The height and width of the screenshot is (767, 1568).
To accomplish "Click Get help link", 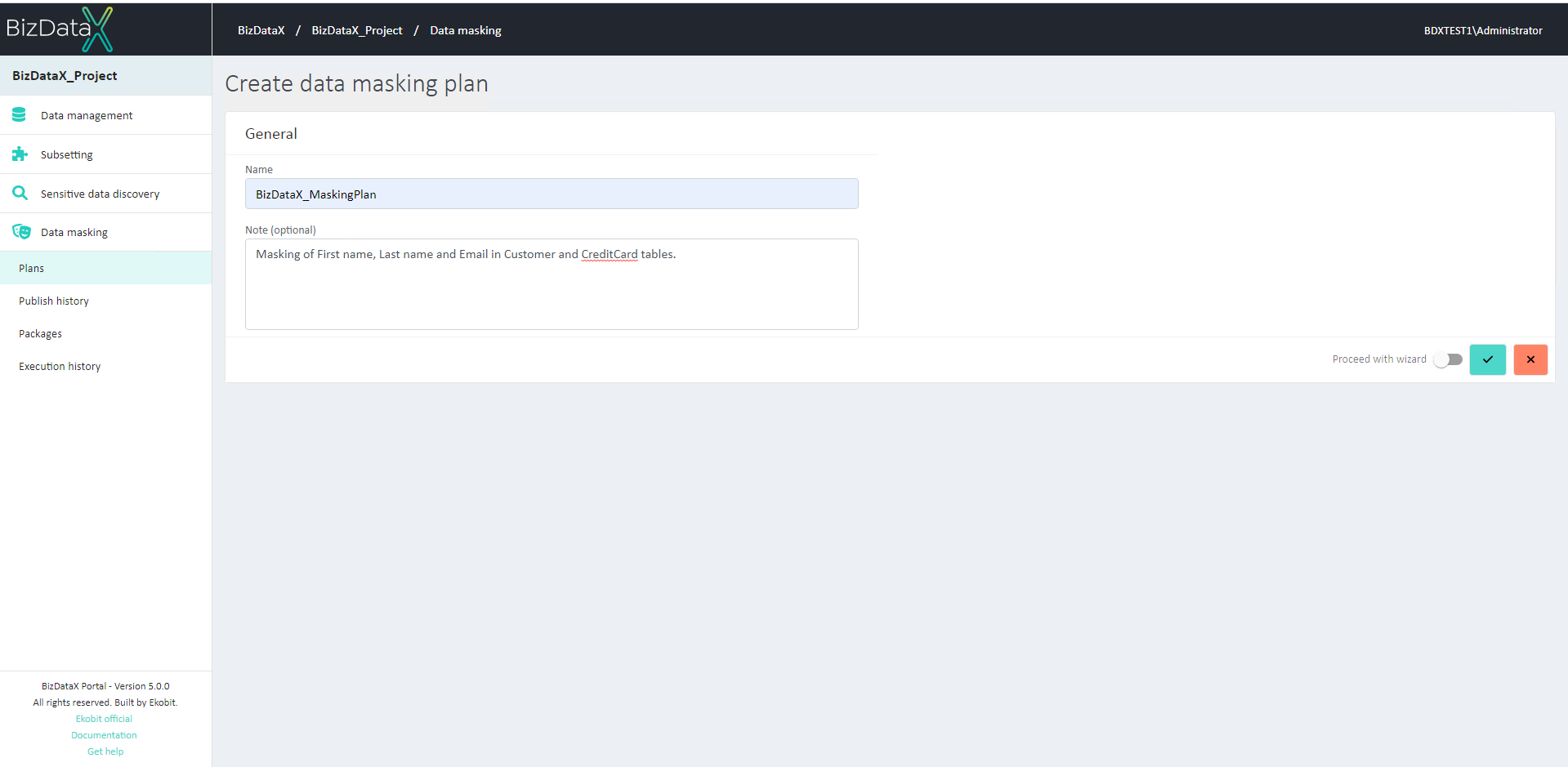I will click(105, 751).
